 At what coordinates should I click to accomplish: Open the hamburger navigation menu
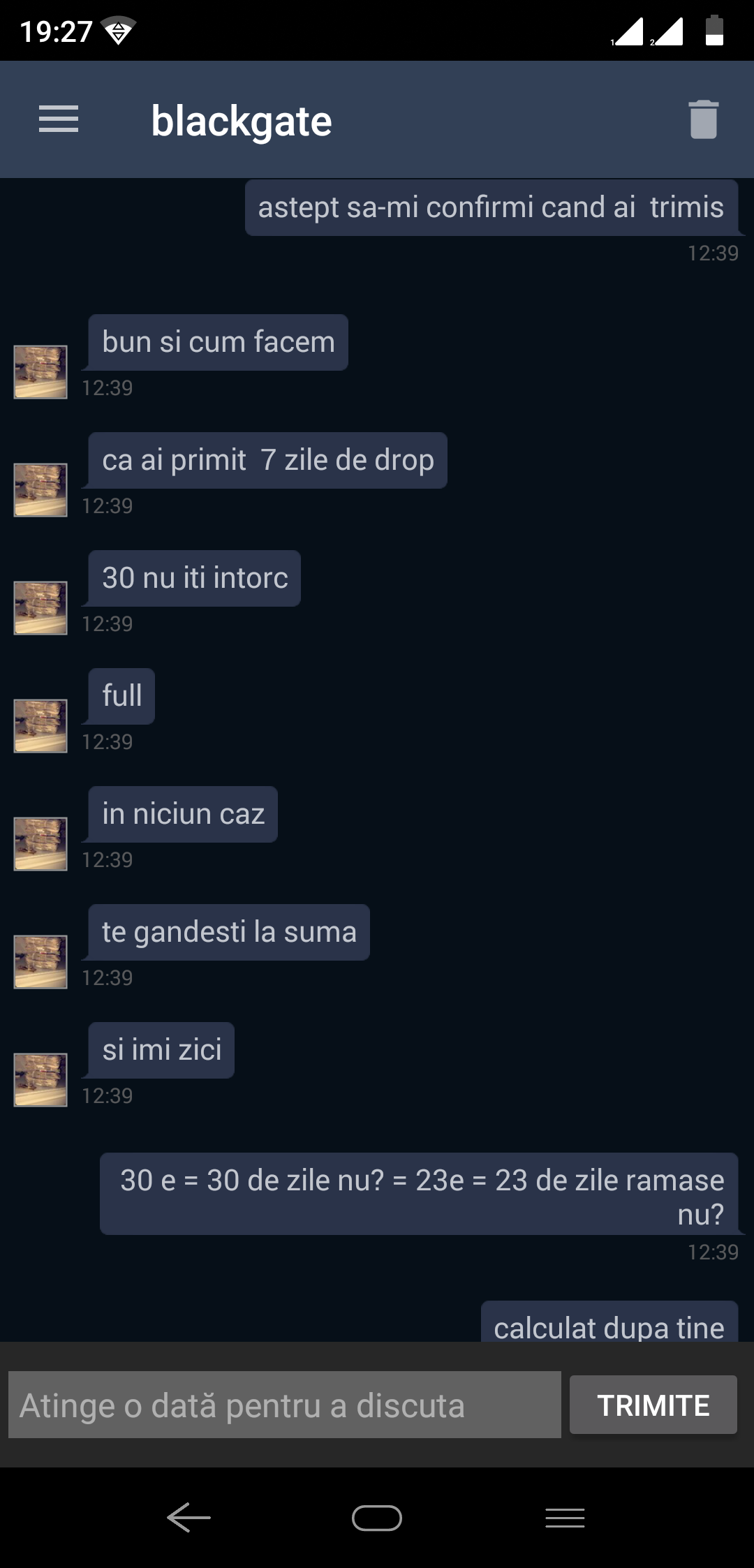coord(59,119)
